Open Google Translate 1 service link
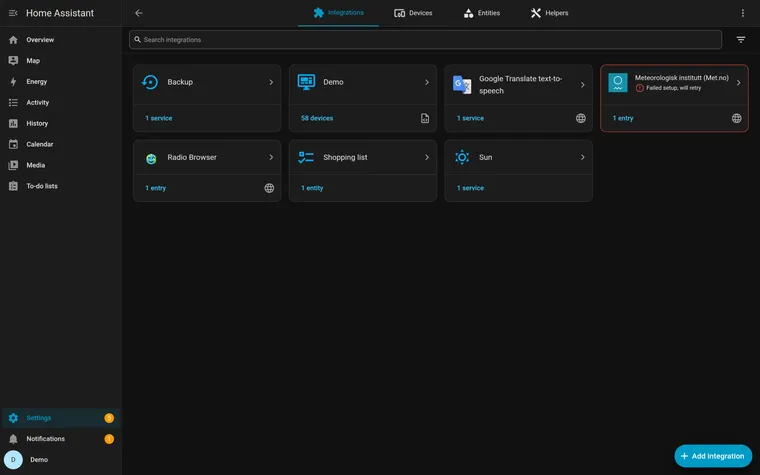 (x=470, y=118)
